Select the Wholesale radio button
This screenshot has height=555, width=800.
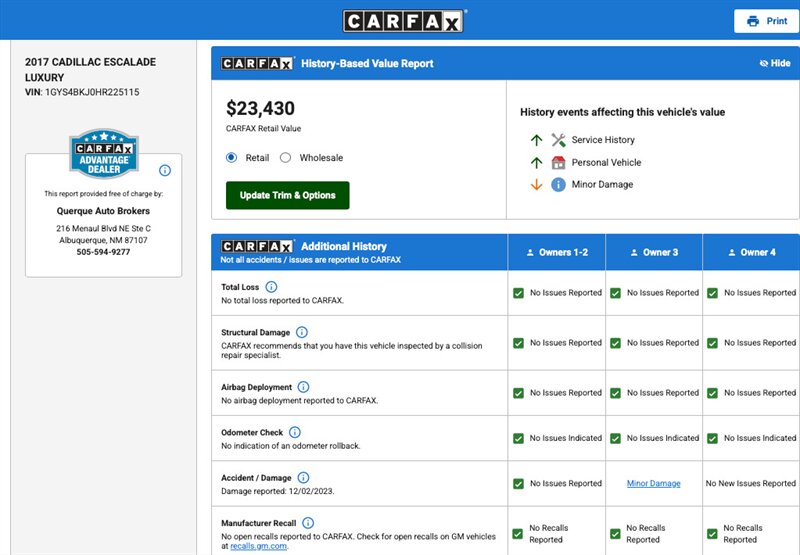click(286, 158)
